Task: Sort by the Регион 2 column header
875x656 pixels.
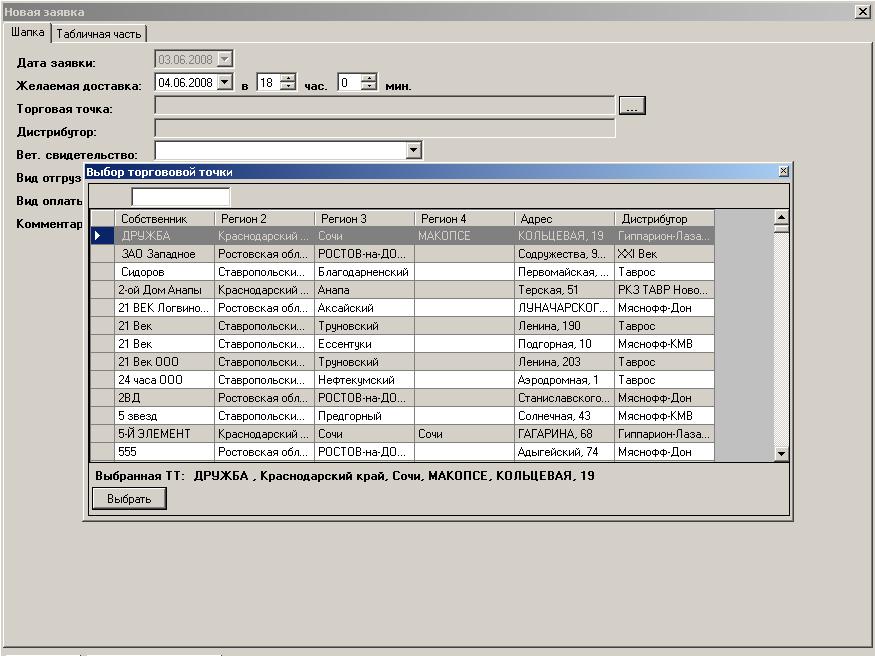Action: 264,219
